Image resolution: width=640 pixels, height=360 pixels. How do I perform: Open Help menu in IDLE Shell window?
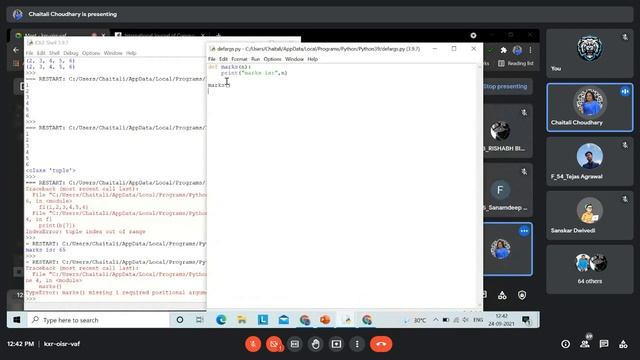pyautogui.click(x=131, y=53)
